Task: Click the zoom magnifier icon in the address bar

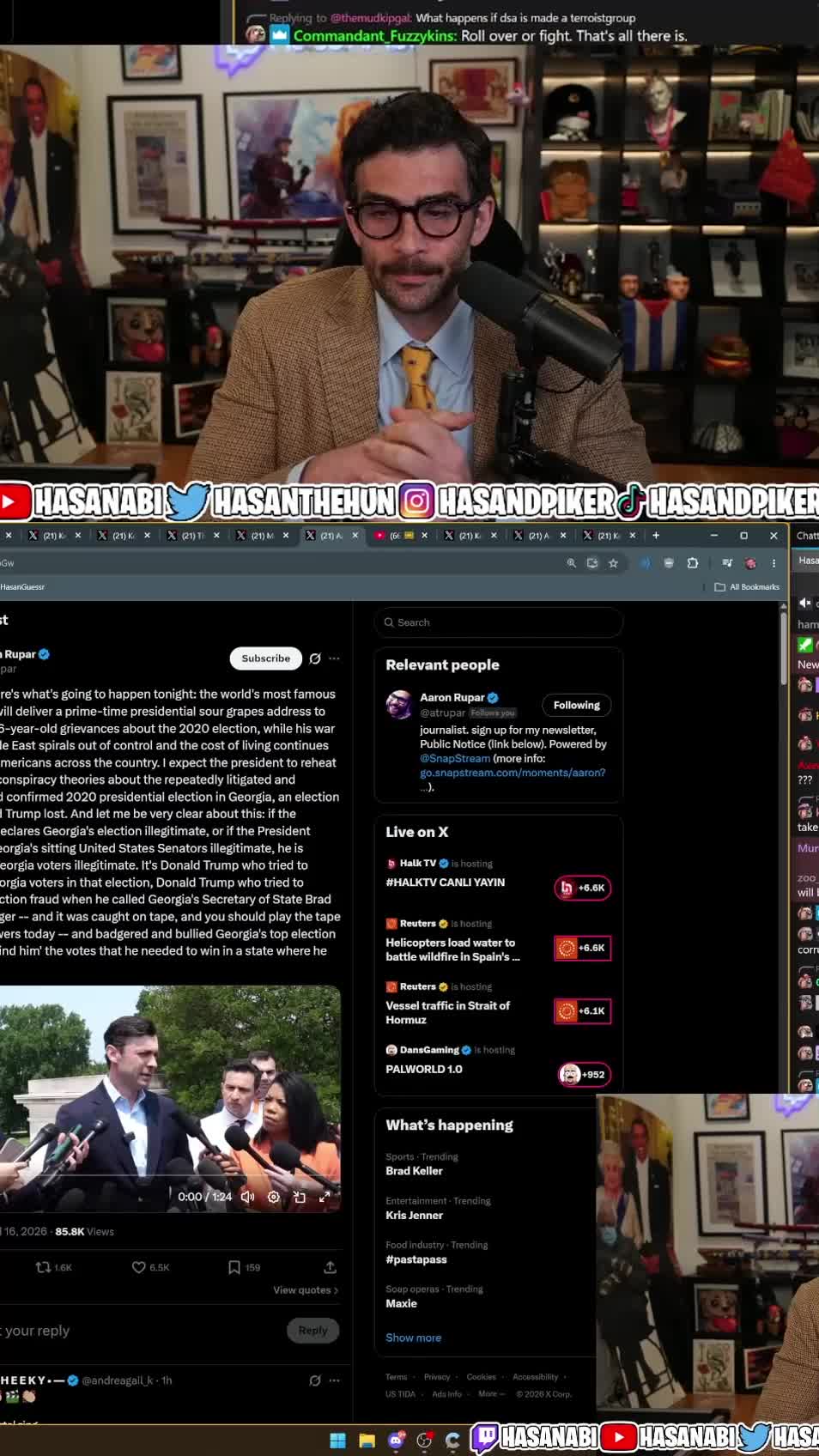Action: click(x=571, y=563)
